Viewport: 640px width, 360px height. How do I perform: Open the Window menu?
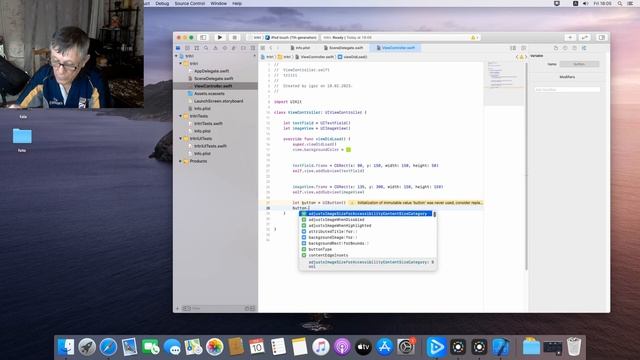(x=218, y=3)
